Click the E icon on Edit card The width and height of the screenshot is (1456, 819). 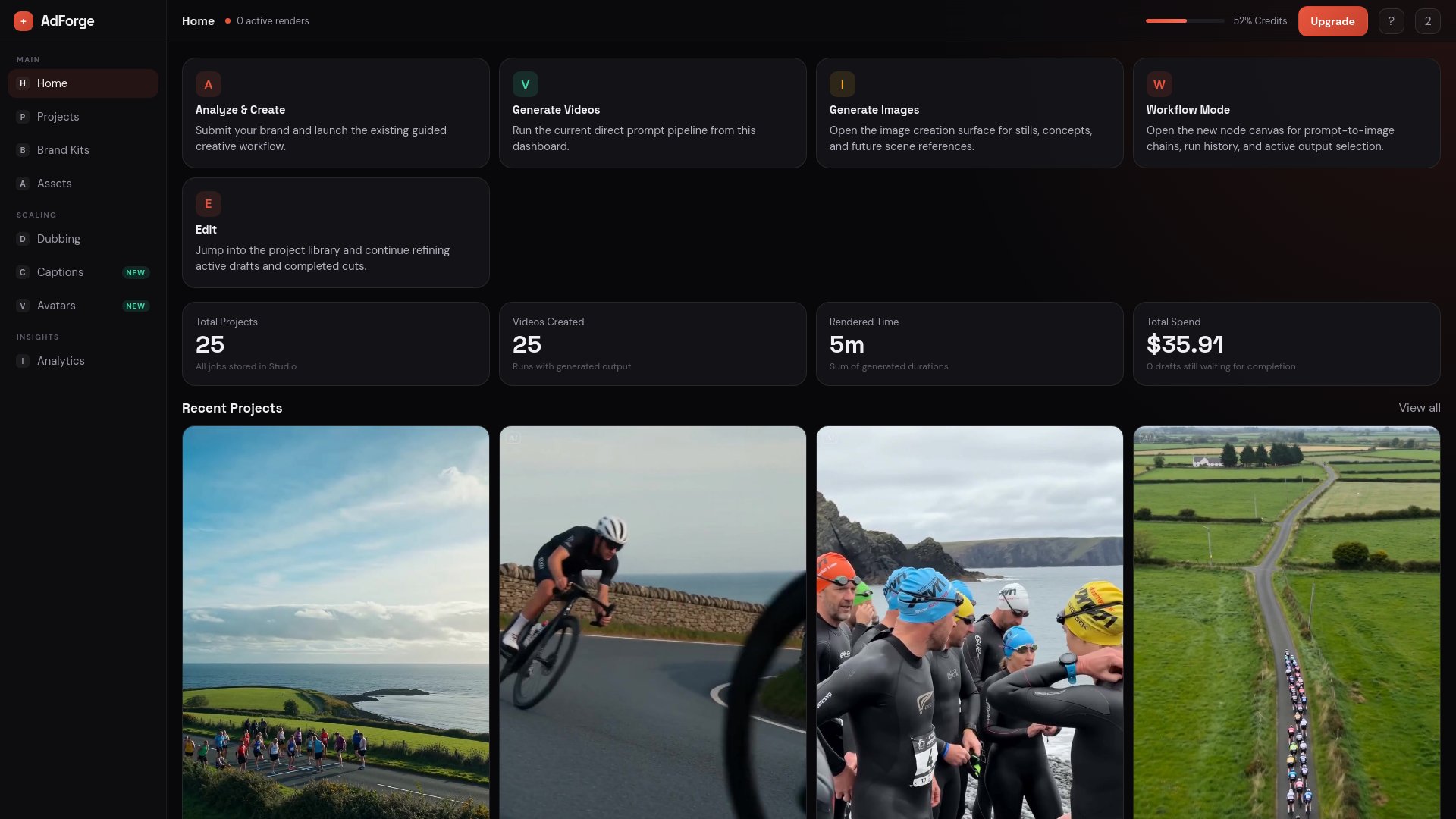(x=209, y=204)
